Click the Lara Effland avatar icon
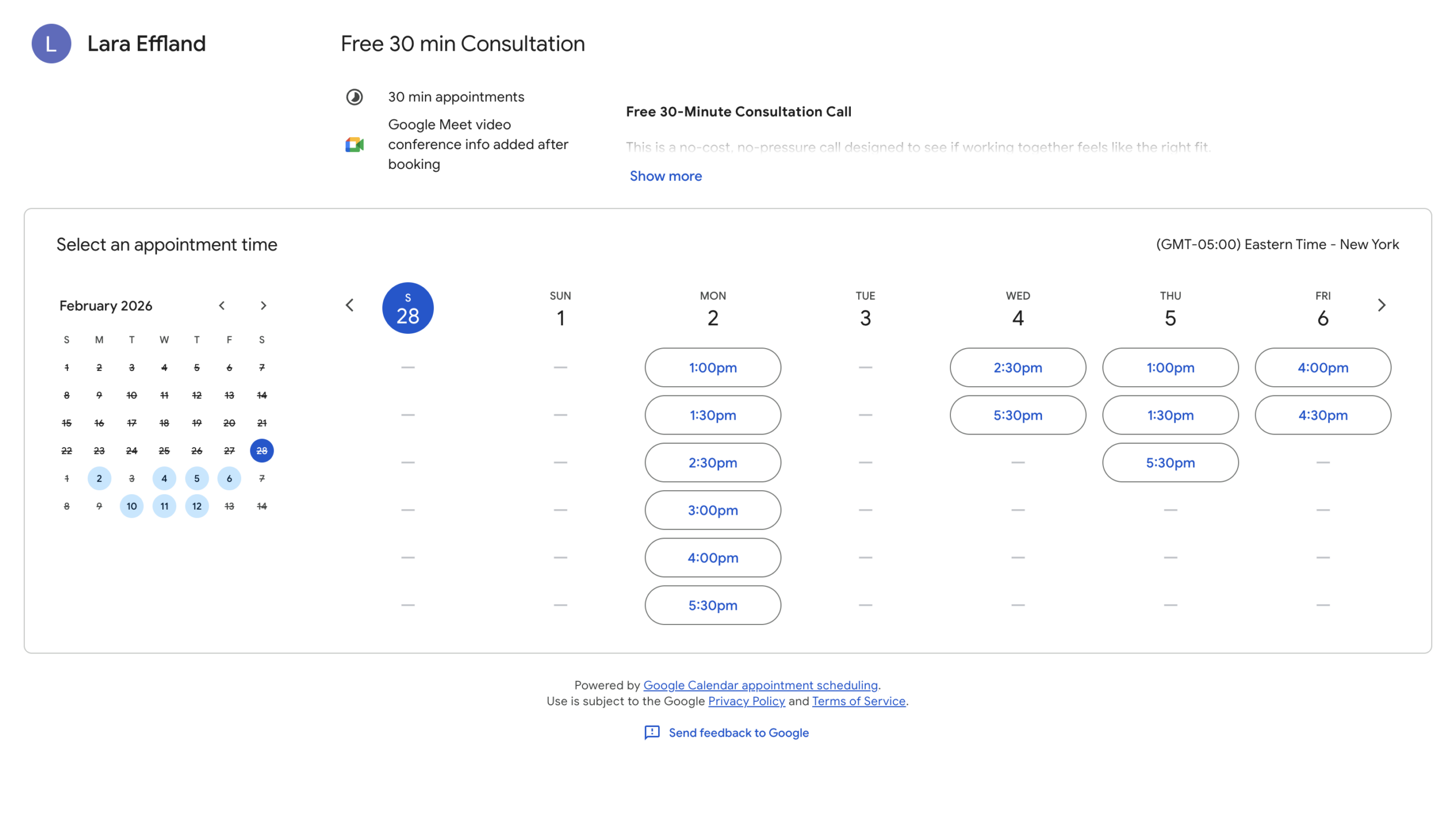This screenshot has width=1456, height=827. click(51, 44)
